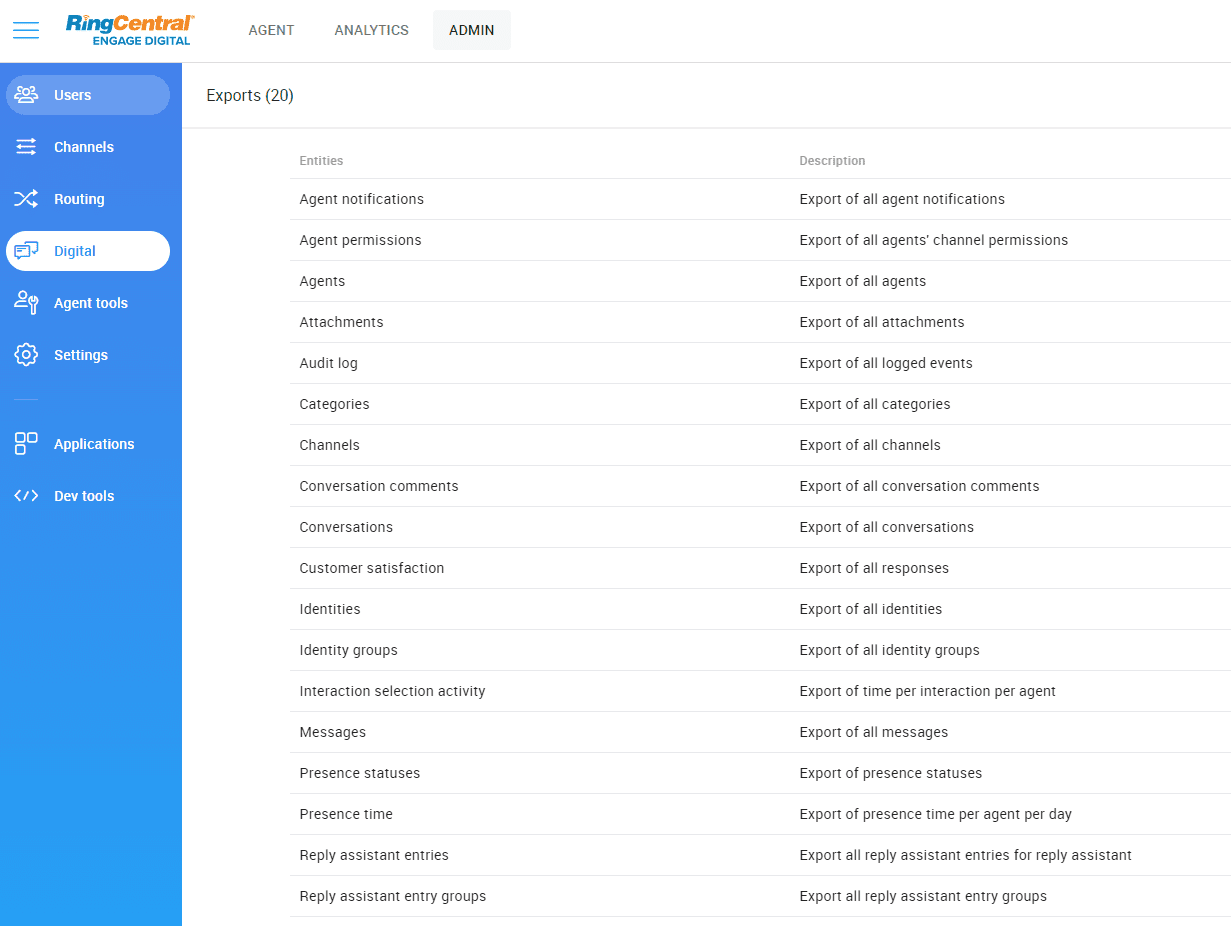Image resolution: width=1231 pixels, height=926 pixels.
Task: Click the Users people icon in sidebar
Action: pyautogui.click(x=26, y=95)
